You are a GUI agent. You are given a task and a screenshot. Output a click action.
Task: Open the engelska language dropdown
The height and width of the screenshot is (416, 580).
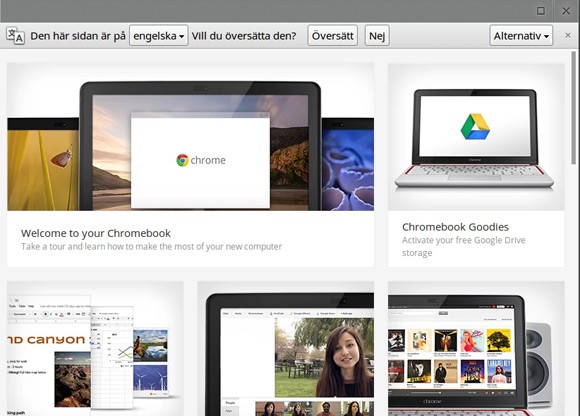[x=159, y=35]
